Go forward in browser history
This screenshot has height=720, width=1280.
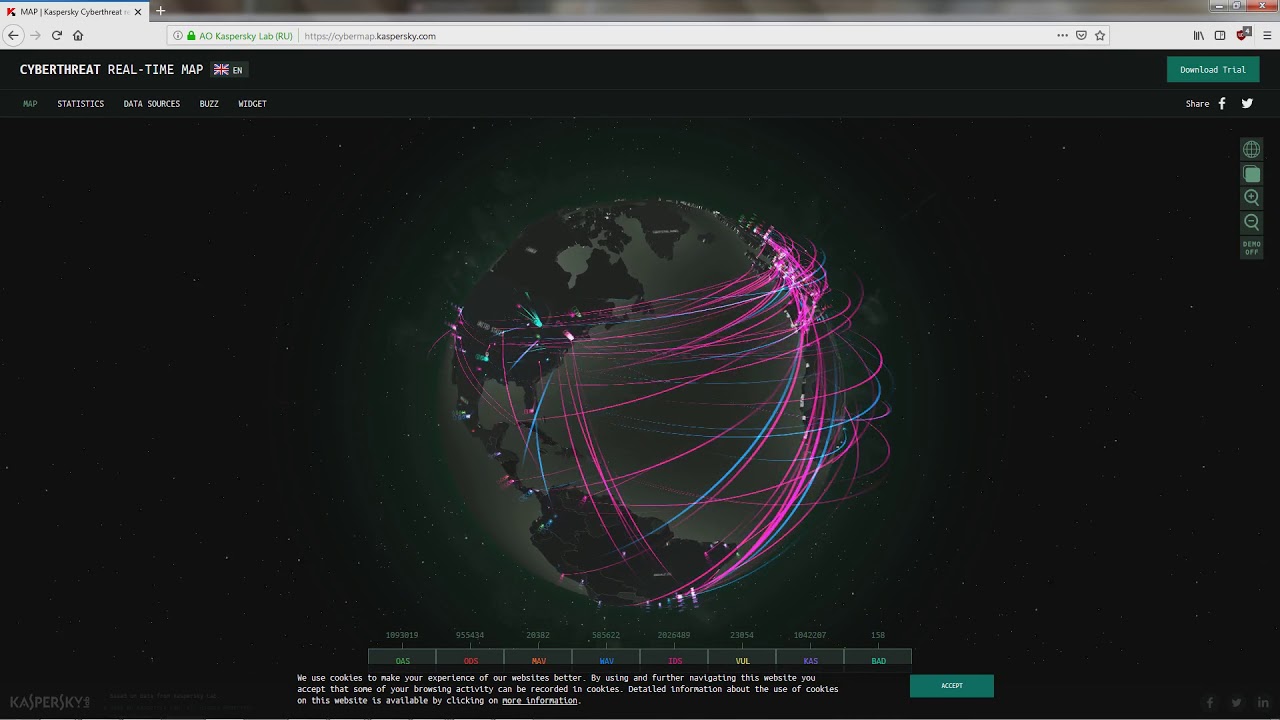(36, 35)
